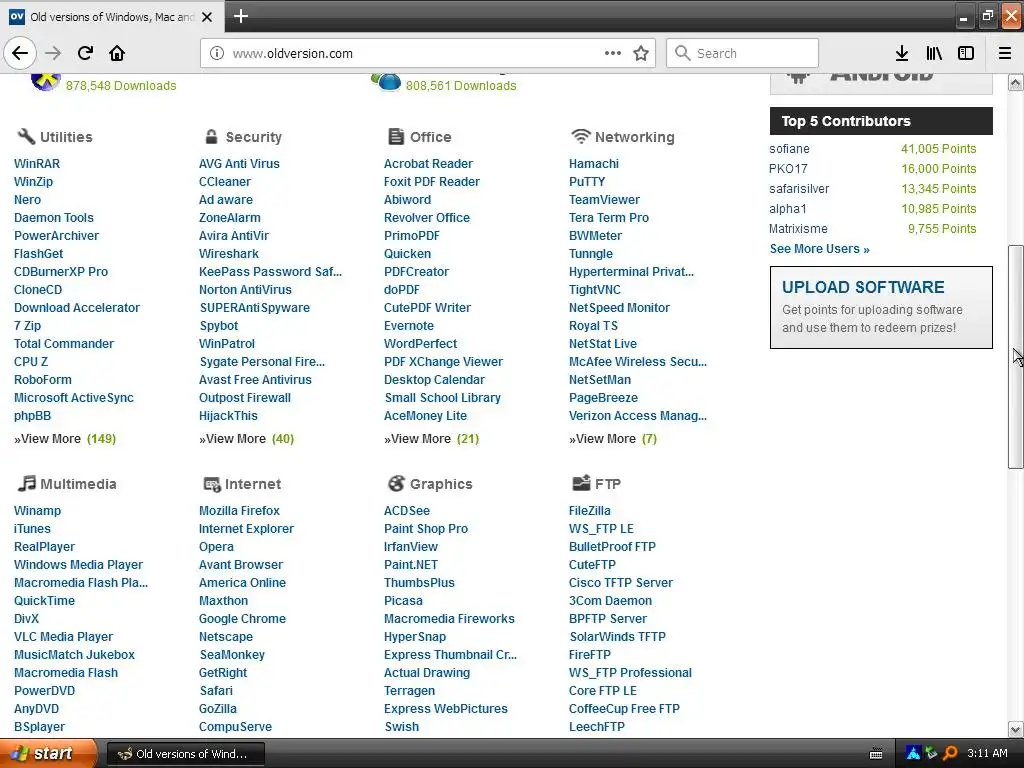Screen dimensions: 1024x768
Task: Expand View More (40) under Security
Action: click(247, 439)
